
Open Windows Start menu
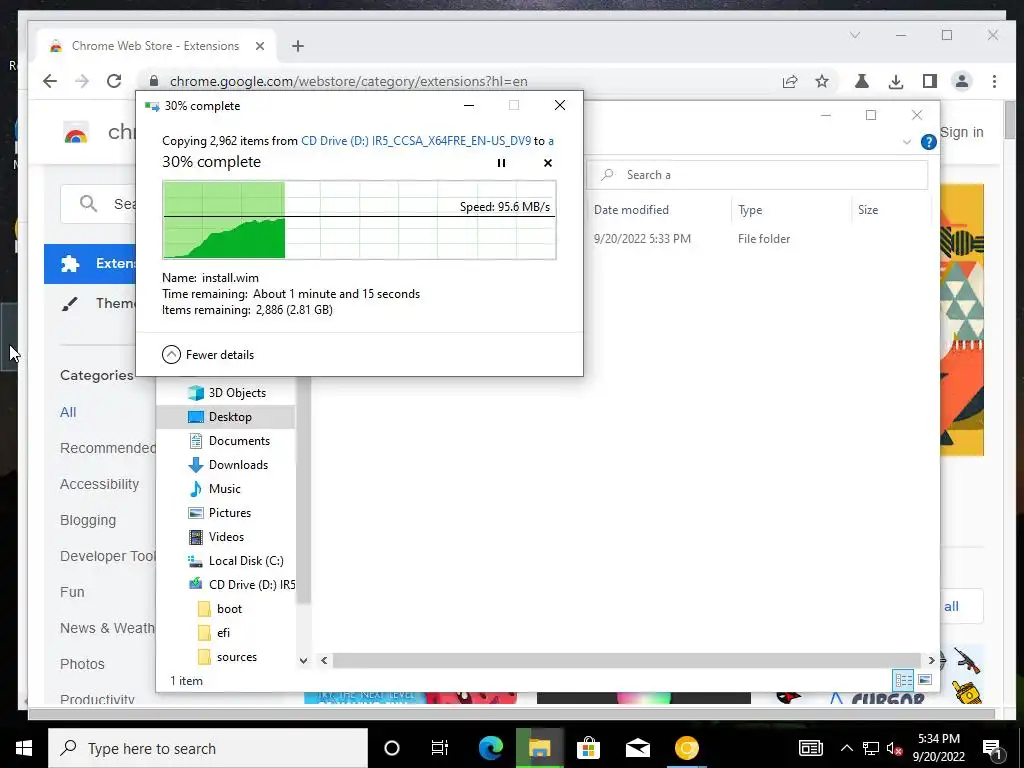tap(24, 748)
